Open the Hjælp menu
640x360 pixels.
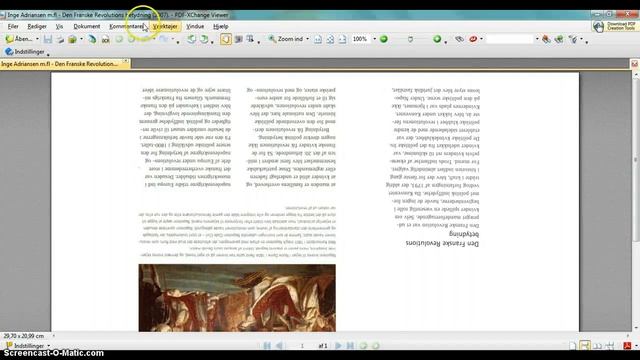pyautogui.click(x=220, y=26)
